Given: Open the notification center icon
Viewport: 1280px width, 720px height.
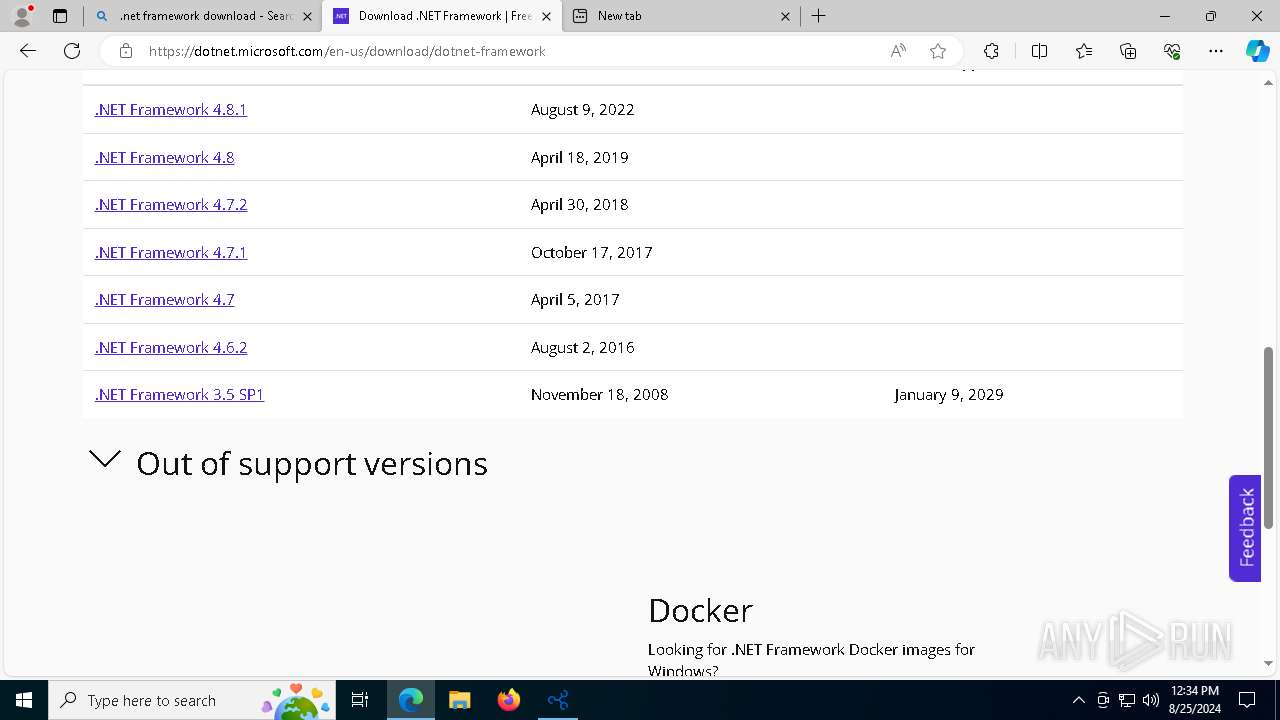Looking at the screenshot, I should [1247, 700].
